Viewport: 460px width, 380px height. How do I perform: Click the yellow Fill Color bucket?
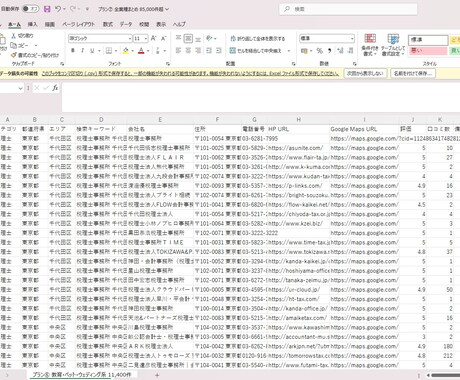tap(126, 51)
